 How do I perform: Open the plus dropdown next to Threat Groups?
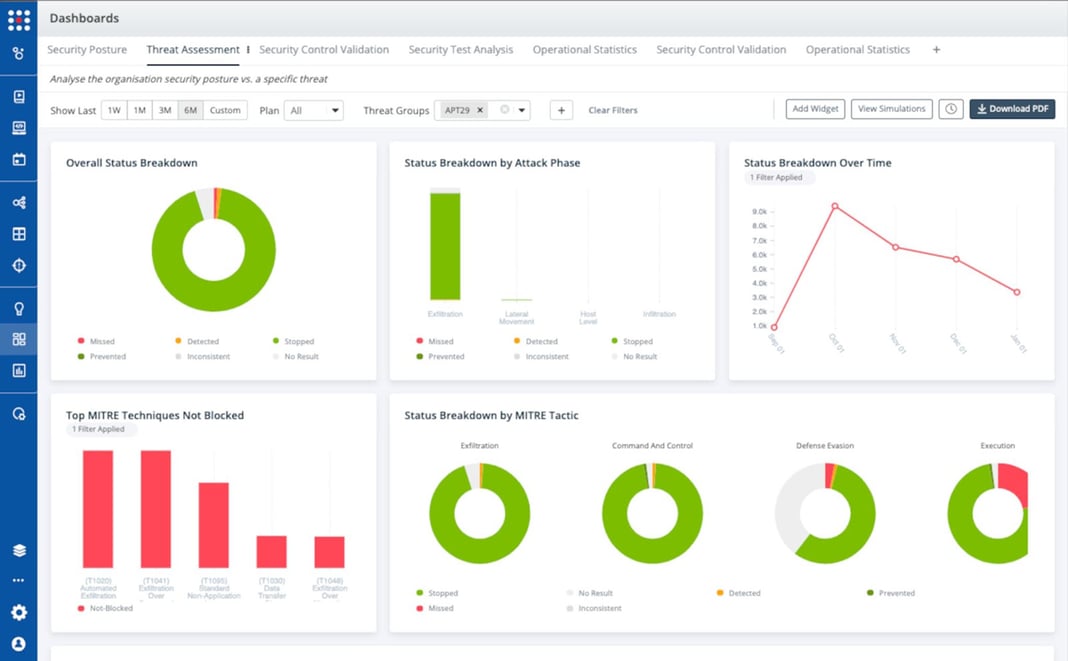tap(561, 110)
